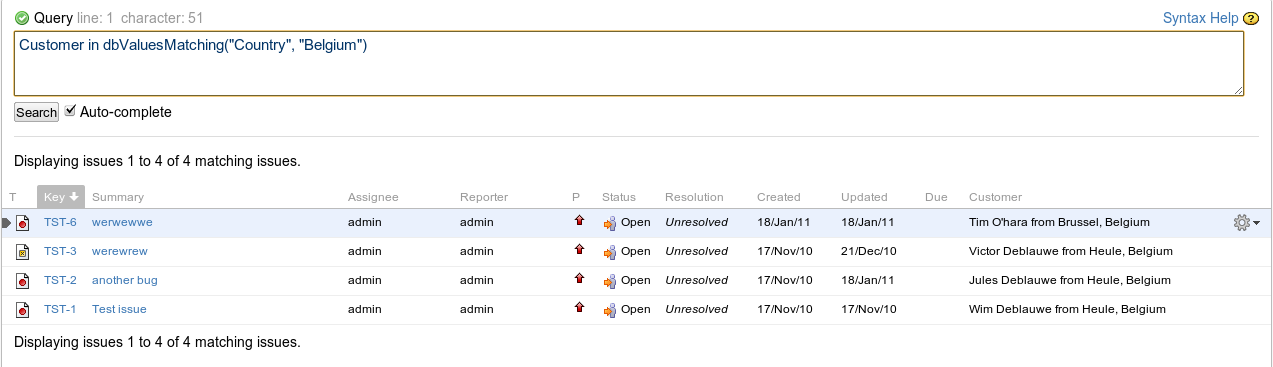Click the green query valid checkmark icon
This screenshot has width=1273, height=367.
click(x=22, y=18)
